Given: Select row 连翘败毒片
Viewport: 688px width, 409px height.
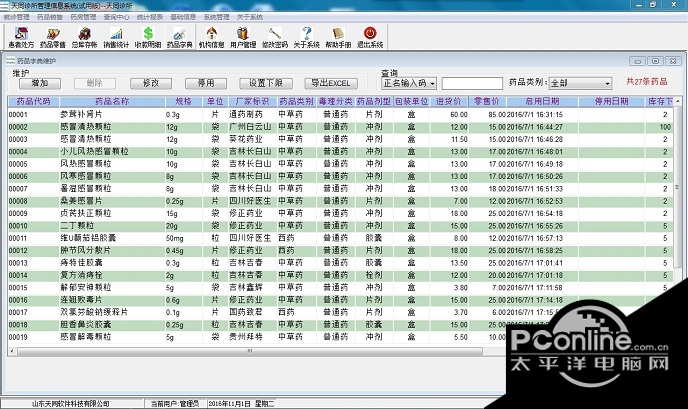Looking at the screenshot, I should click(x=340, y=300).
